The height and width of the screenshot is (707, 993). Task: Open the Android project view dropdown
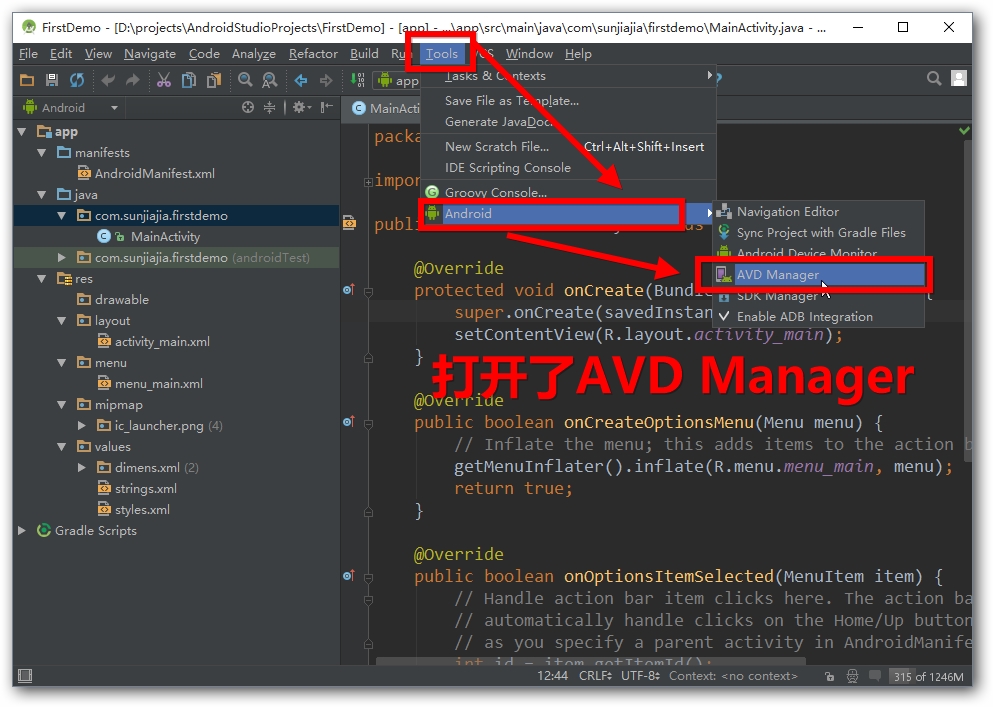(70, 108)
